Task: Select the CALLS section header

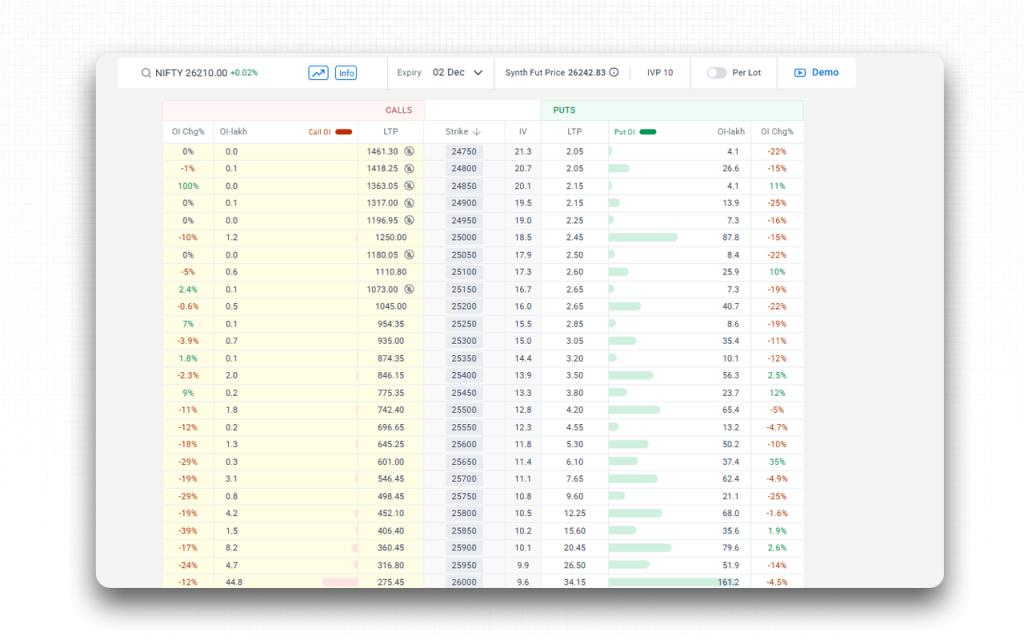Action: (x=398, y=110)
